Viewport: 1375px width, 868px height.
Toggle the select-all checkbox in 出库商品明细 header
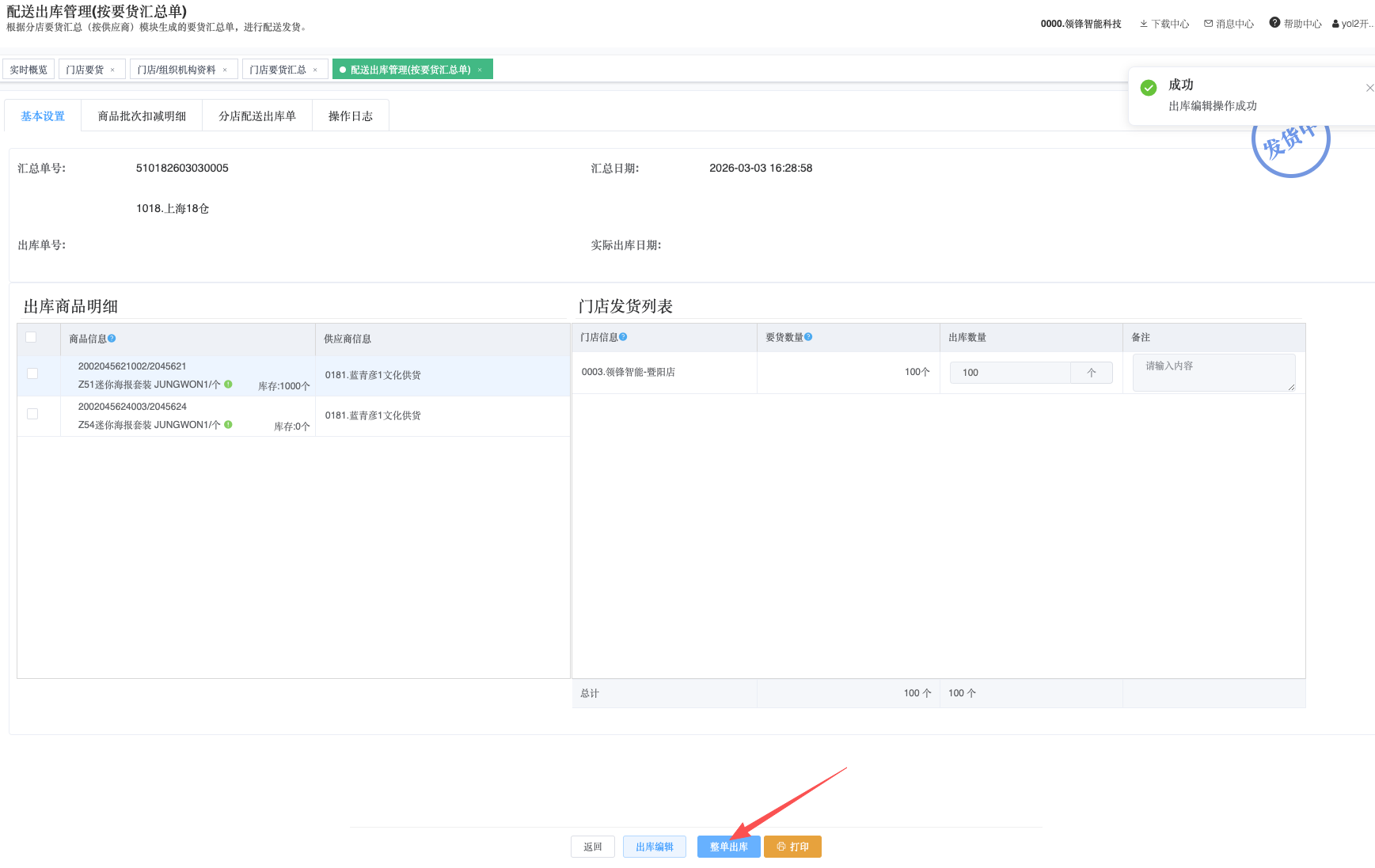click(x=32, y=337)
